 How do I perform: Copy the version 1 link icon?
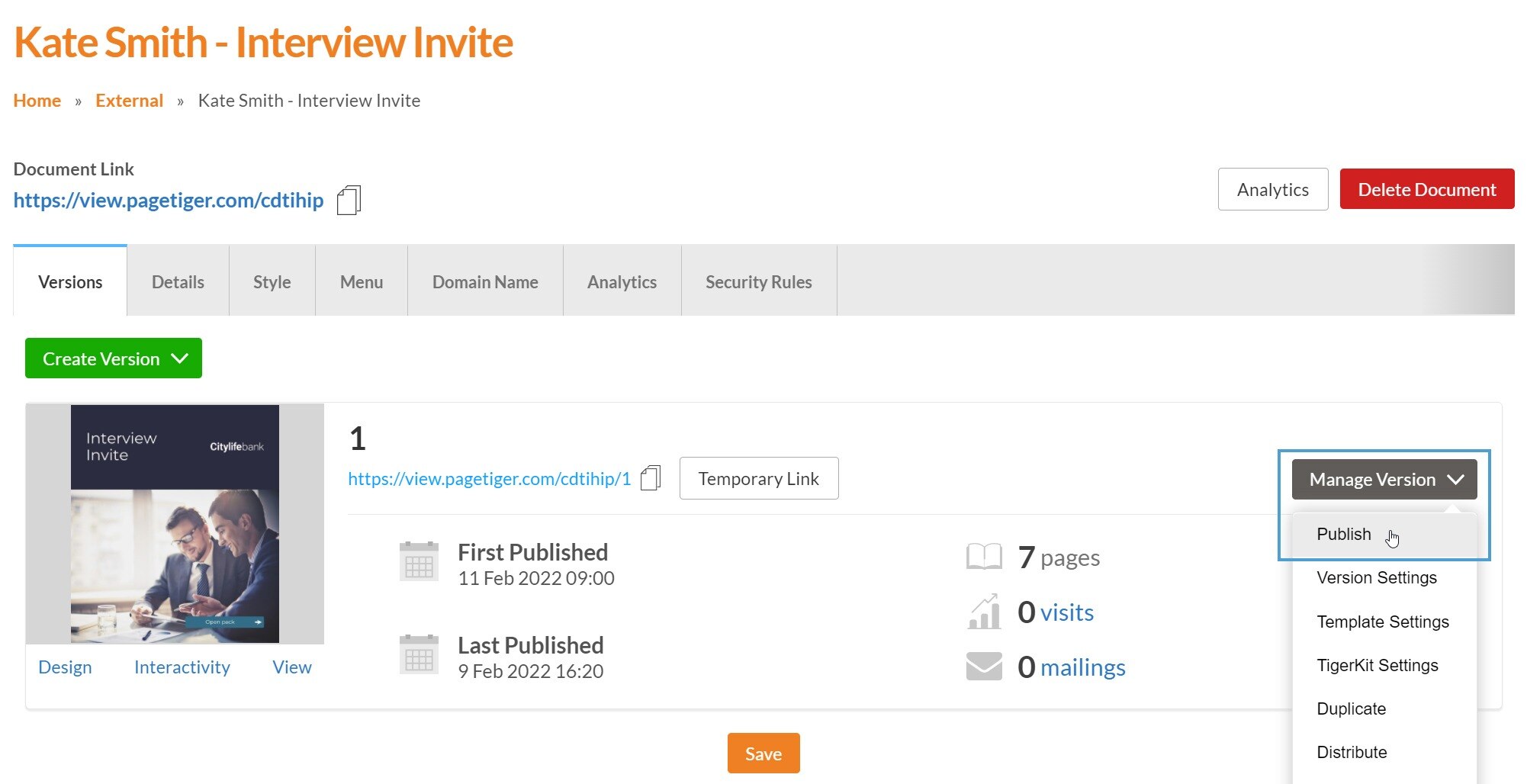point(650,478)
